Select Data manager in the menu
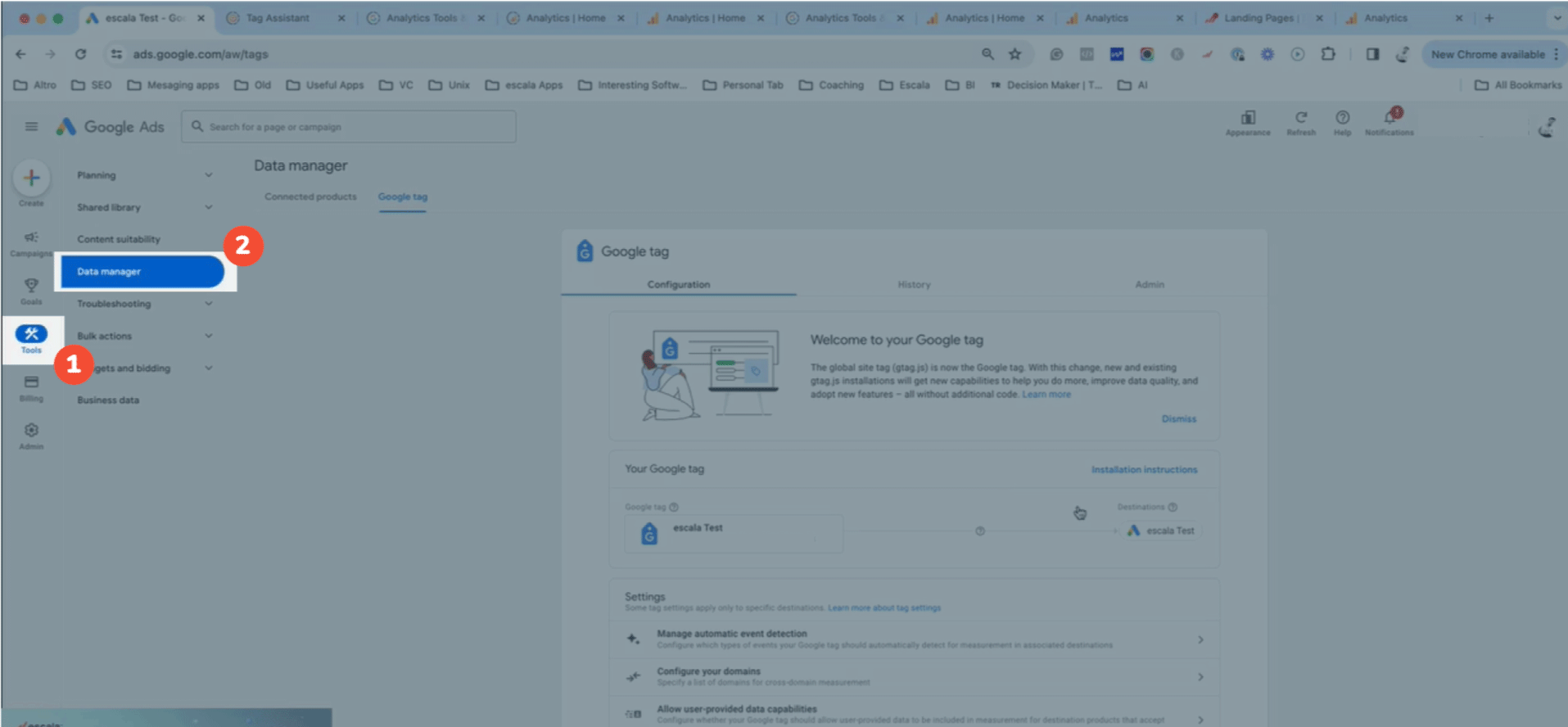The image size is (1568, 727). (142, 272)
